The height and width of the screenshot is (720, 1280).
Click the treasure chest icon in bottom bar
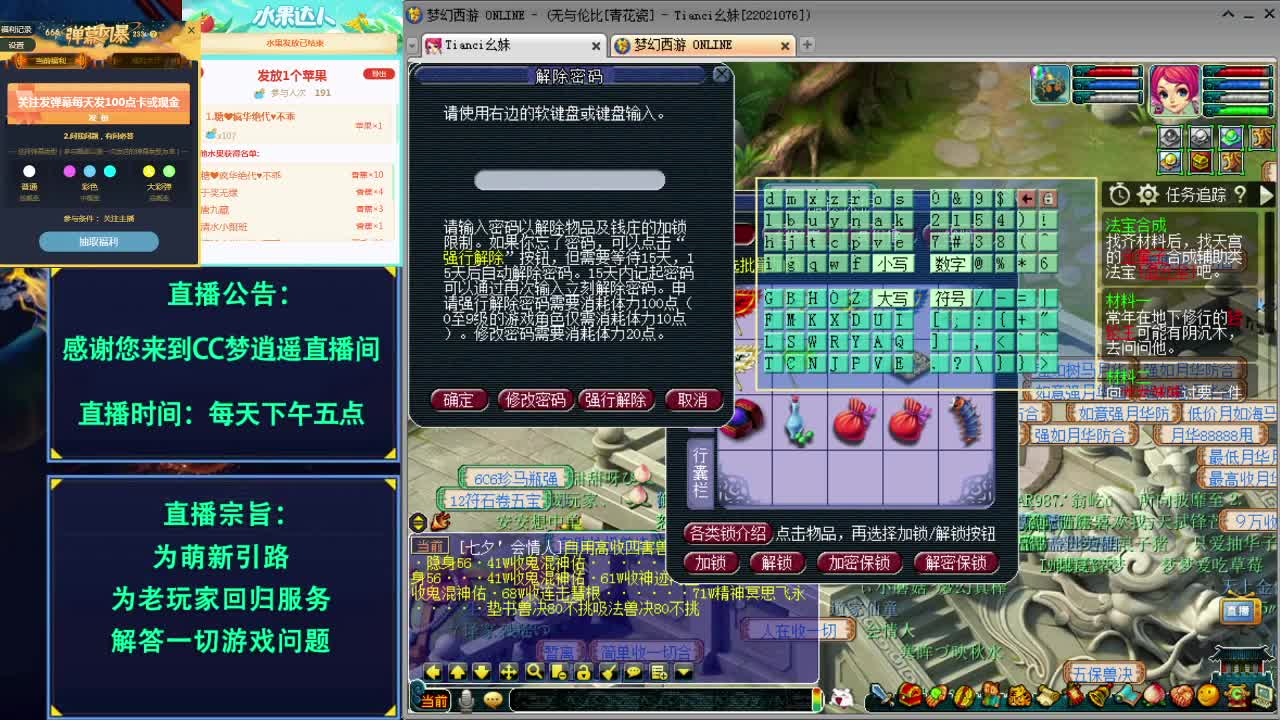(910, 695)
